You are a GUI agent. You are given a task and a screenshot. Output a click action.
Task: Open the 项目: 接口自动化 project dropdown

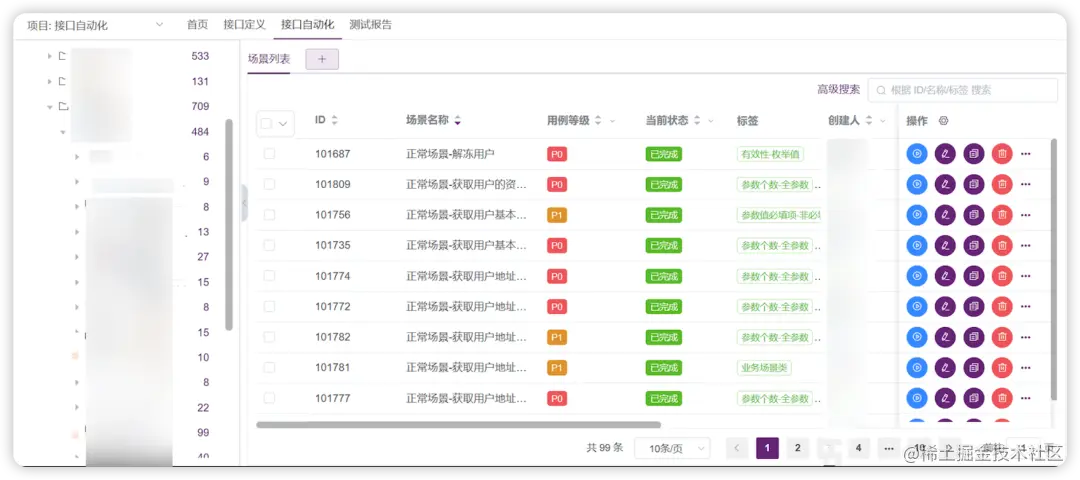pyautogui.click(x=95, y=25)
